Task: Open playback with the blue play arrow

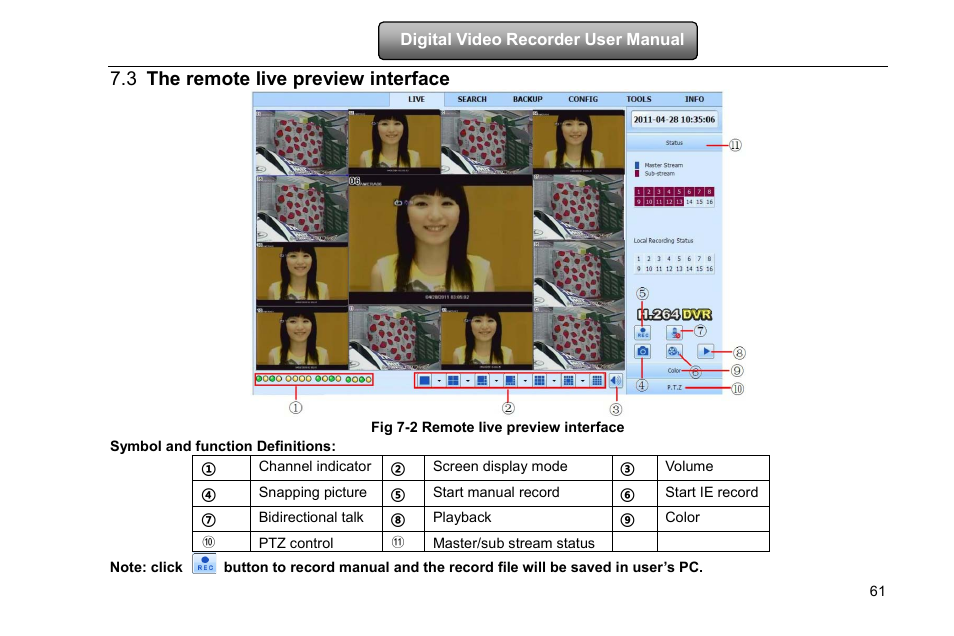Action: tap(705, 351)
